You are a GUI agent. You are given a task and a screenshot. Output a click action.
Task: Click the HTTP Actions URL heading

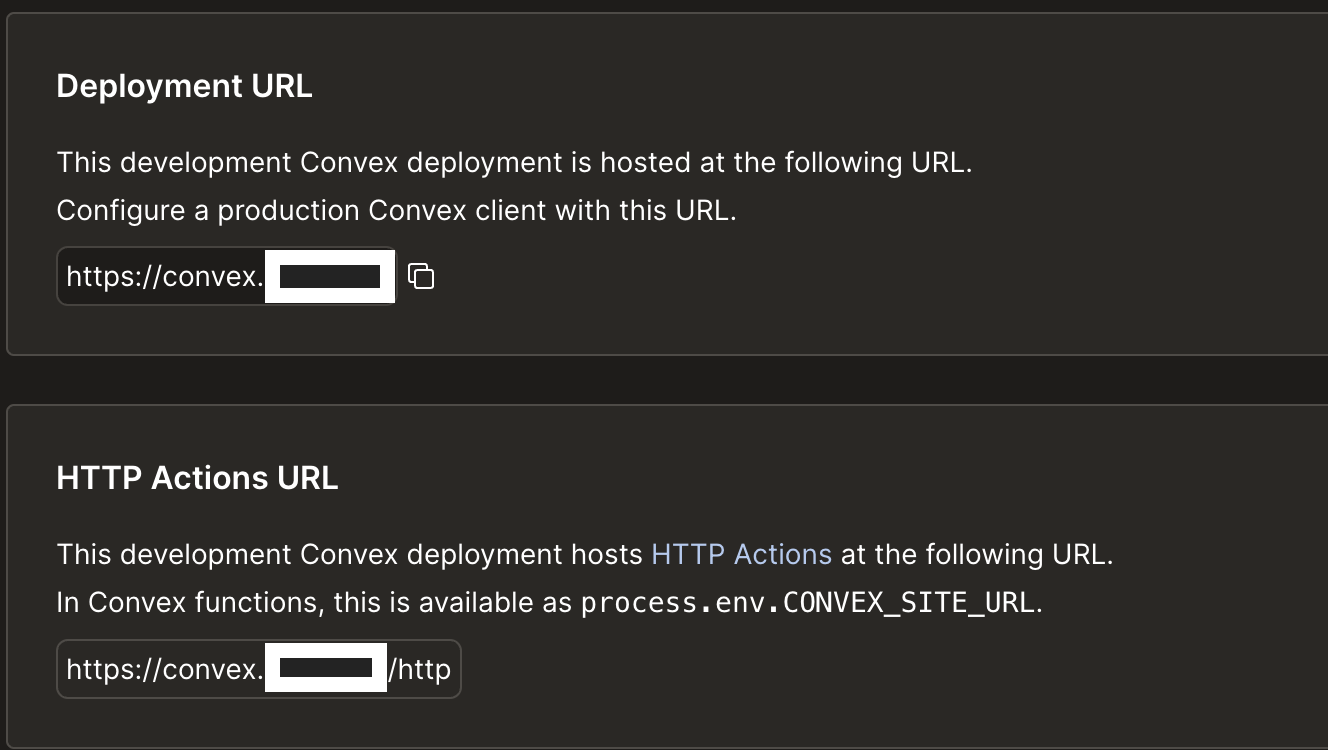click(197, 478)
